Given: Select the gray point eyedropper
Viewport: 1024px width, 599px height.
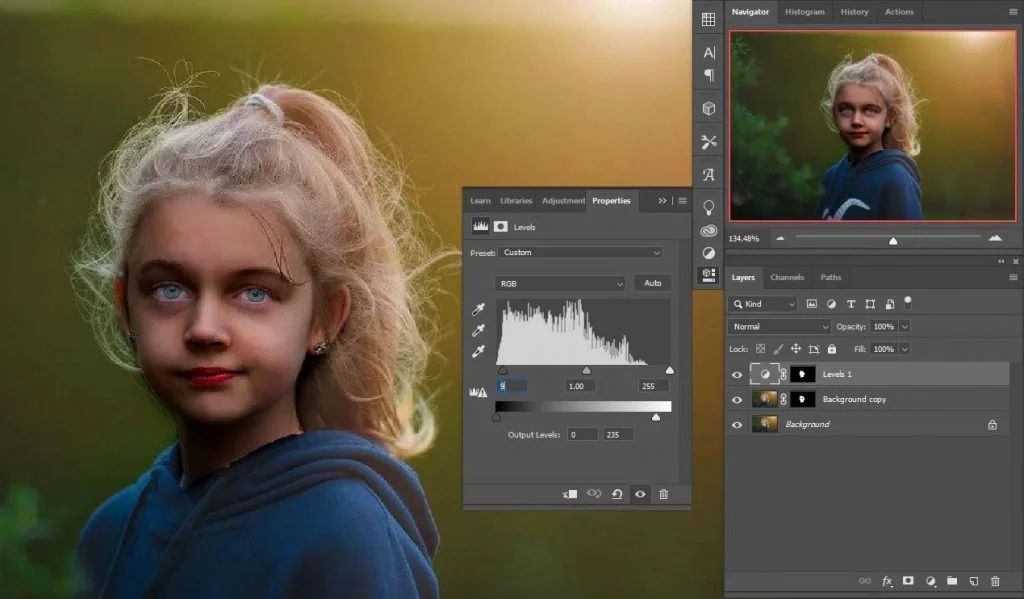Looking at the screenshot, I should coord(479,331).
